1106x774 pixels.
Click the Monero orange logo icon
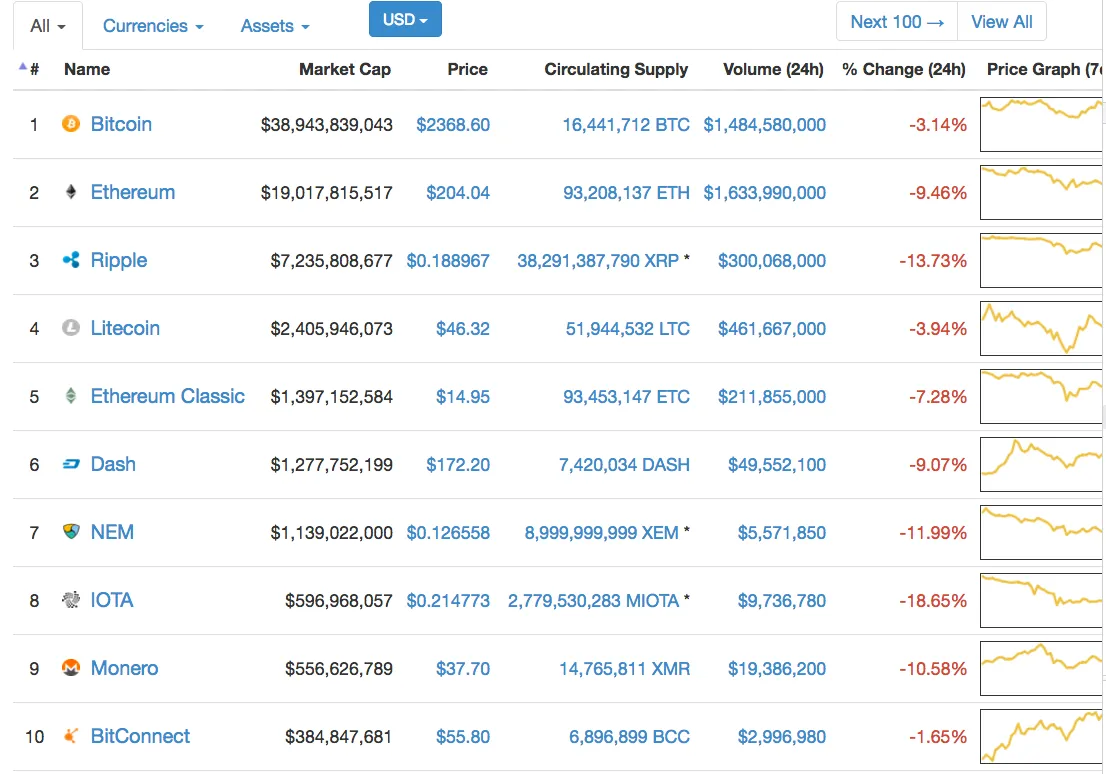coord(71,667)
